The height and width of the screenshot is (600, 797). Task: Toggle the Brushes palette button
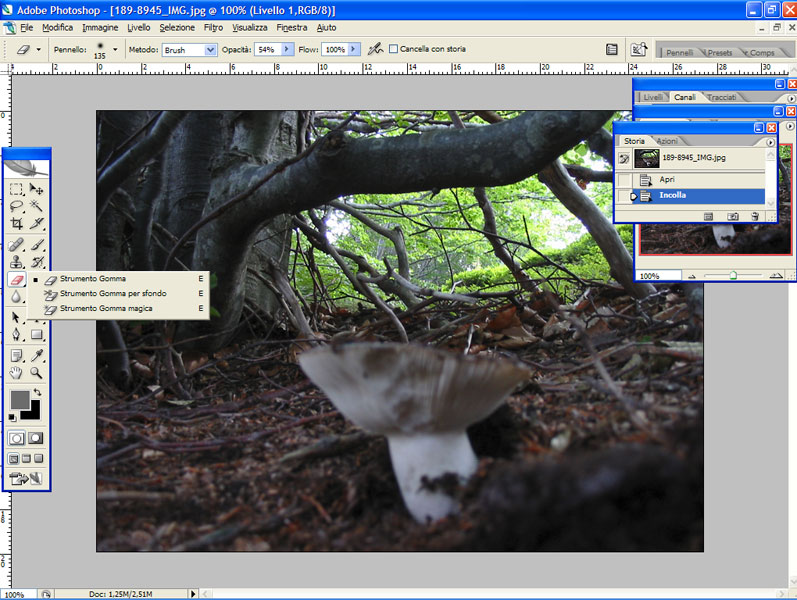click(x=611, y=49)
